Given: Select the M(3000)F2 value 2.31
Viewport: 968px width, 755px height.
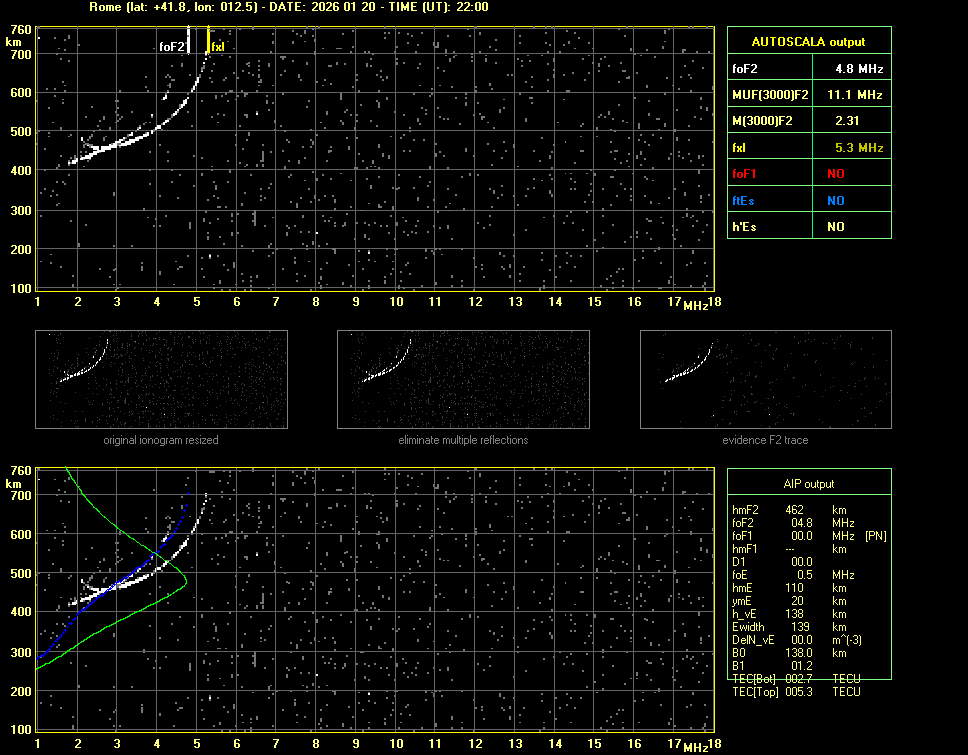Looking at the screenshot, I should (x=849, y=121).
